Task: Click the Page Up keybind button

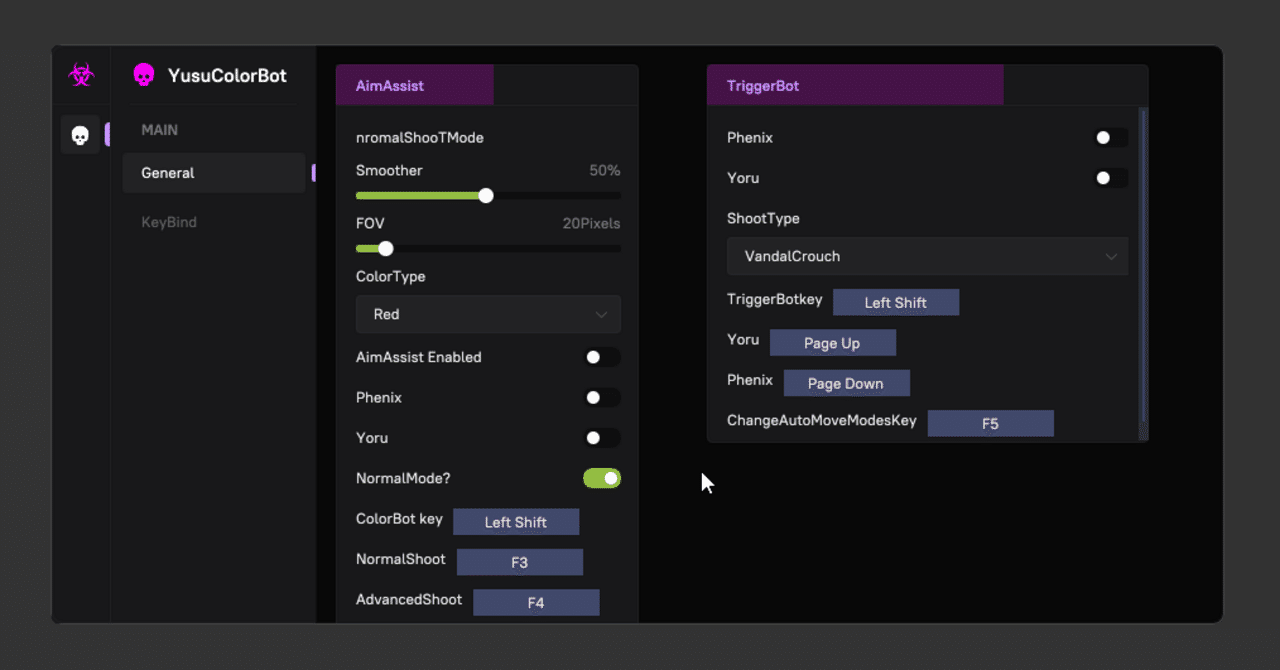Action: pos(832,343)
